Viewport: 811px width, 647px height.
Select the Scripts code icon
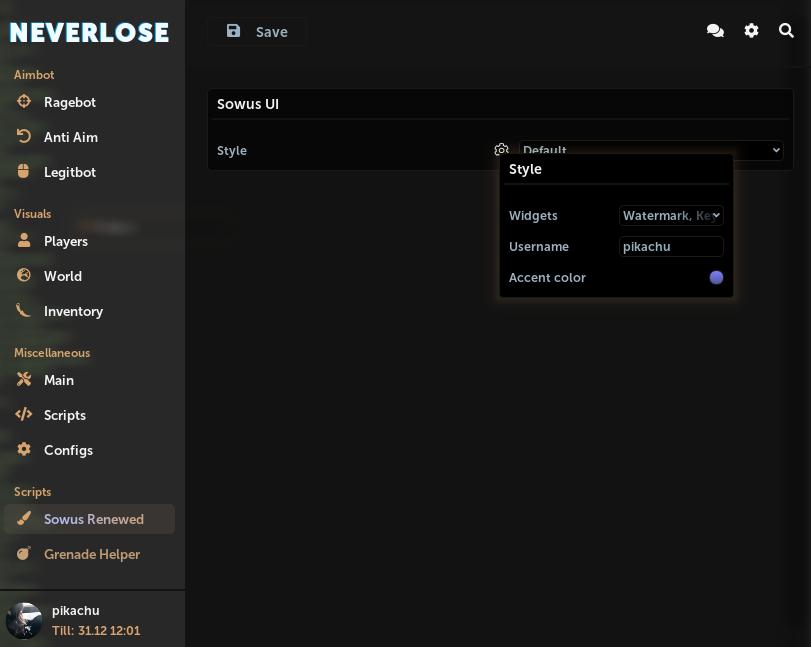24,414
